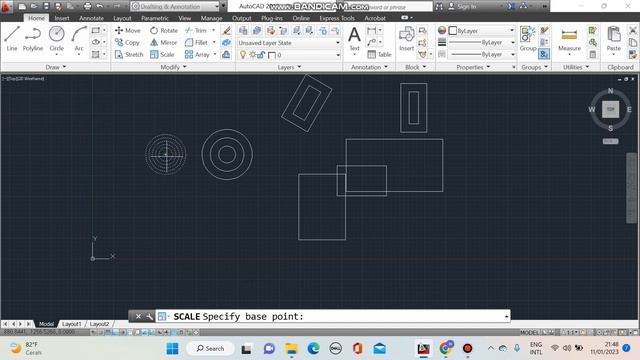This screenshot has height=360, width=640.
Task: Click the Linear dimension tool
Action: point(371,30)
